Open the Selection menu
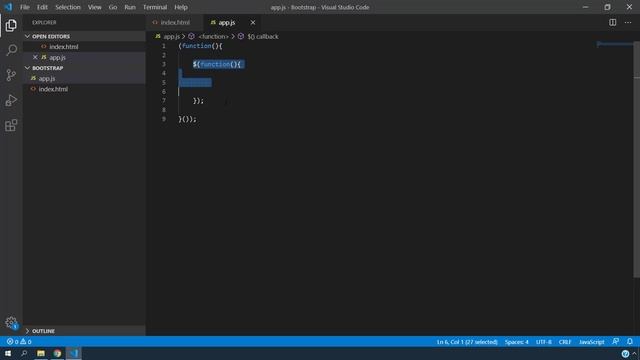The height and width of the screenshot is (360, 640). click(x=68, y=7)
